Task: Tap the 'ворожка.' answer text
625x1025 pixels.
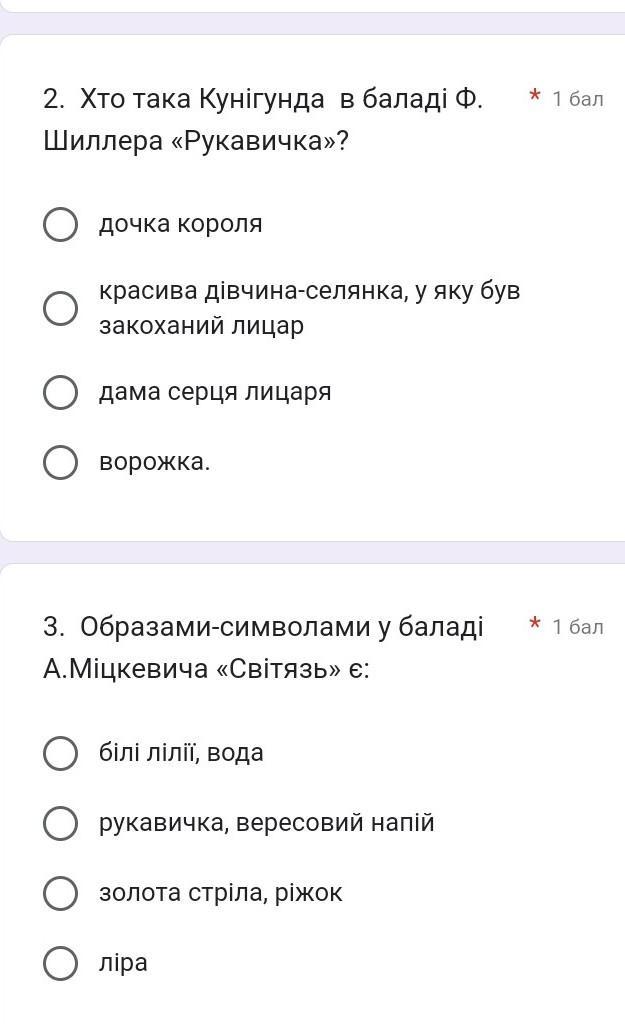Action: coord(154,462)
